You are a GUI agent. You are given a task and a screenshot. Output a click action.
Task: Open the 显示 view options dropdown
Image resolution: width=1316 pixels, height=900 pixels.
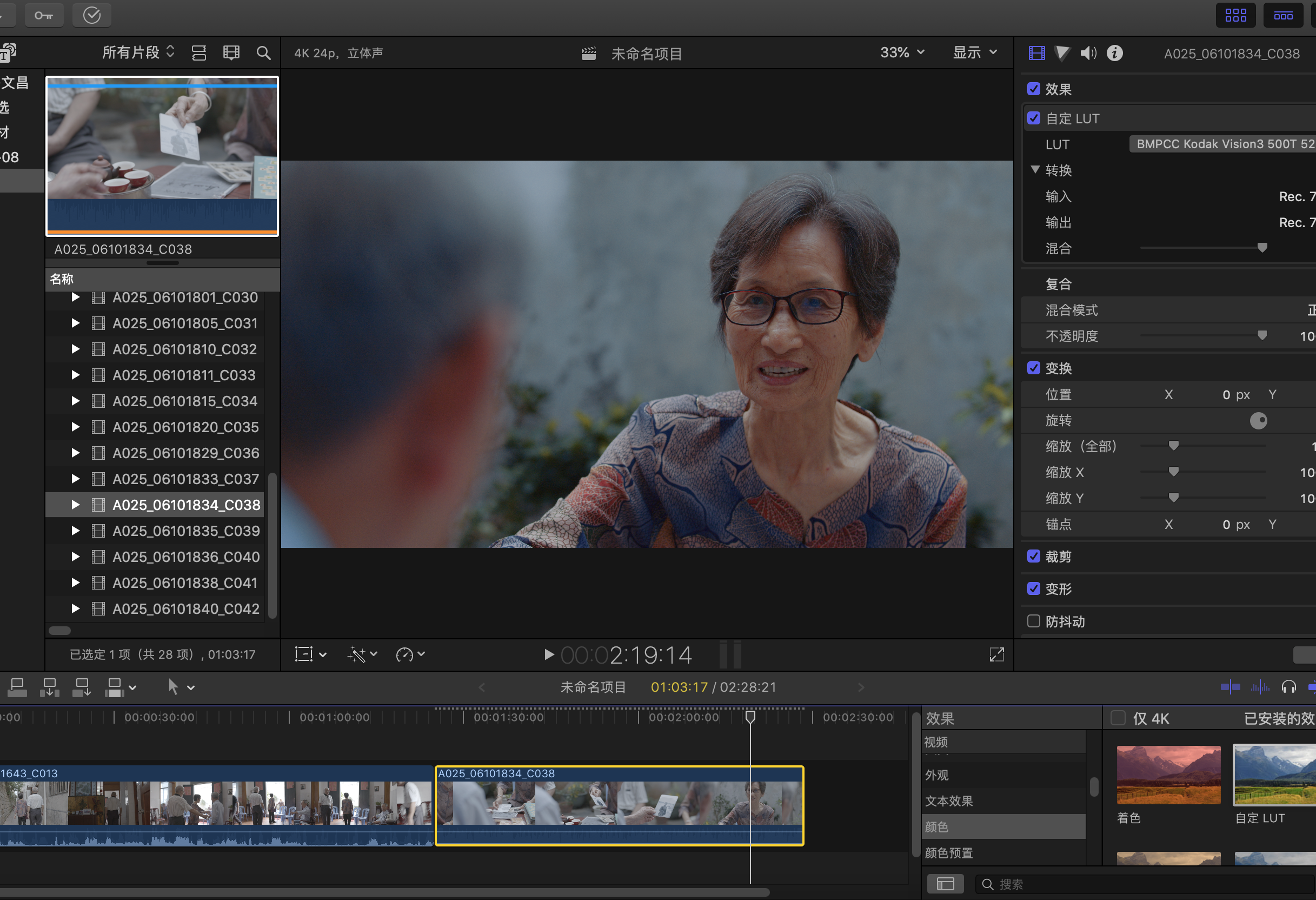coord(974,52)
